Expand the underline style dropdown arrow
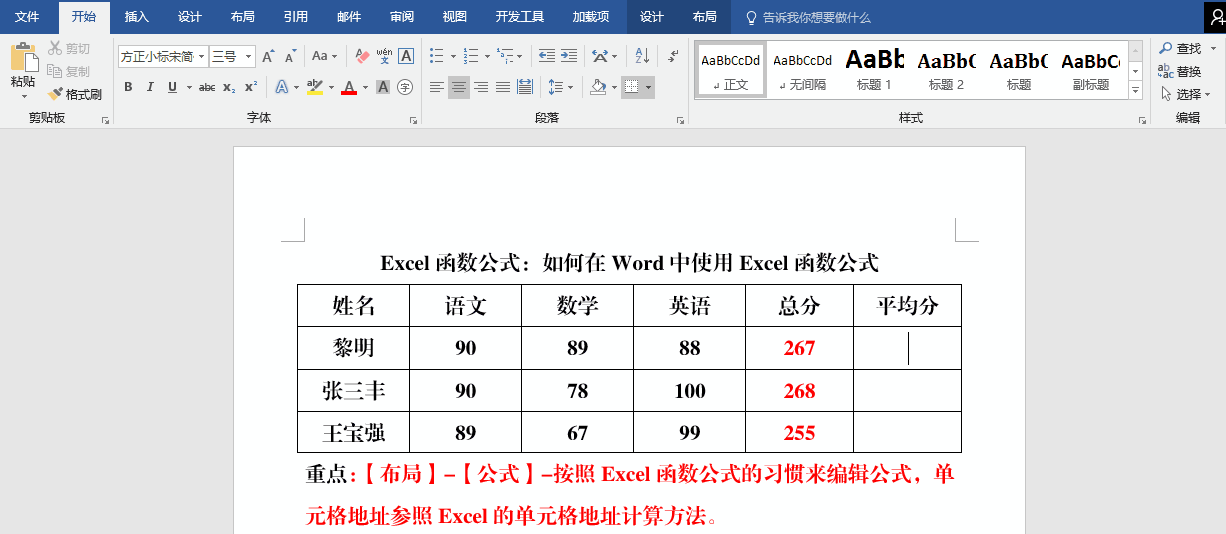This screenshot has height=534, width=1226. pos(188,88)
